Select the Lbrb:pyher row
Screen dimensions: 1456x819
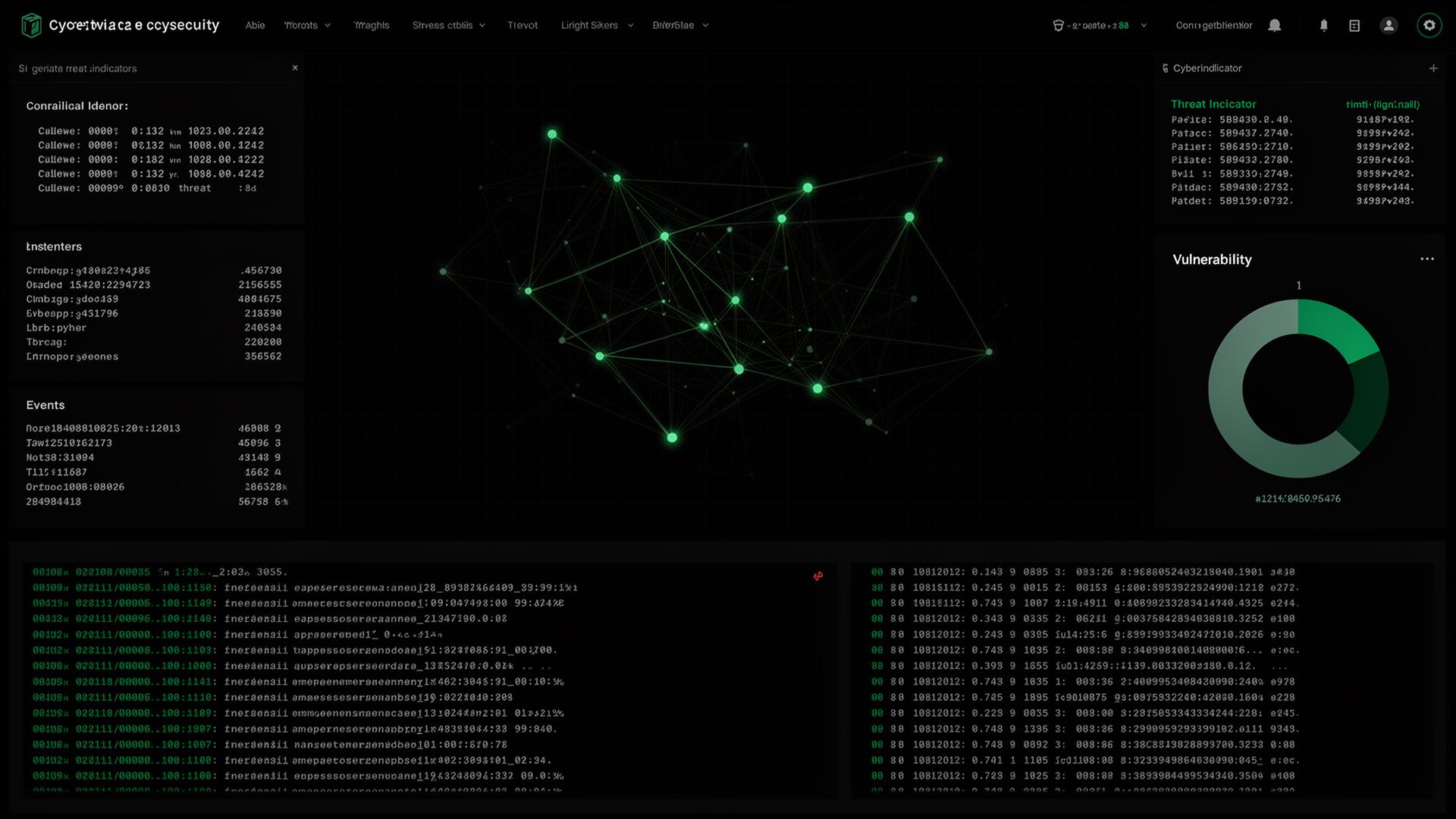(154, 328)
